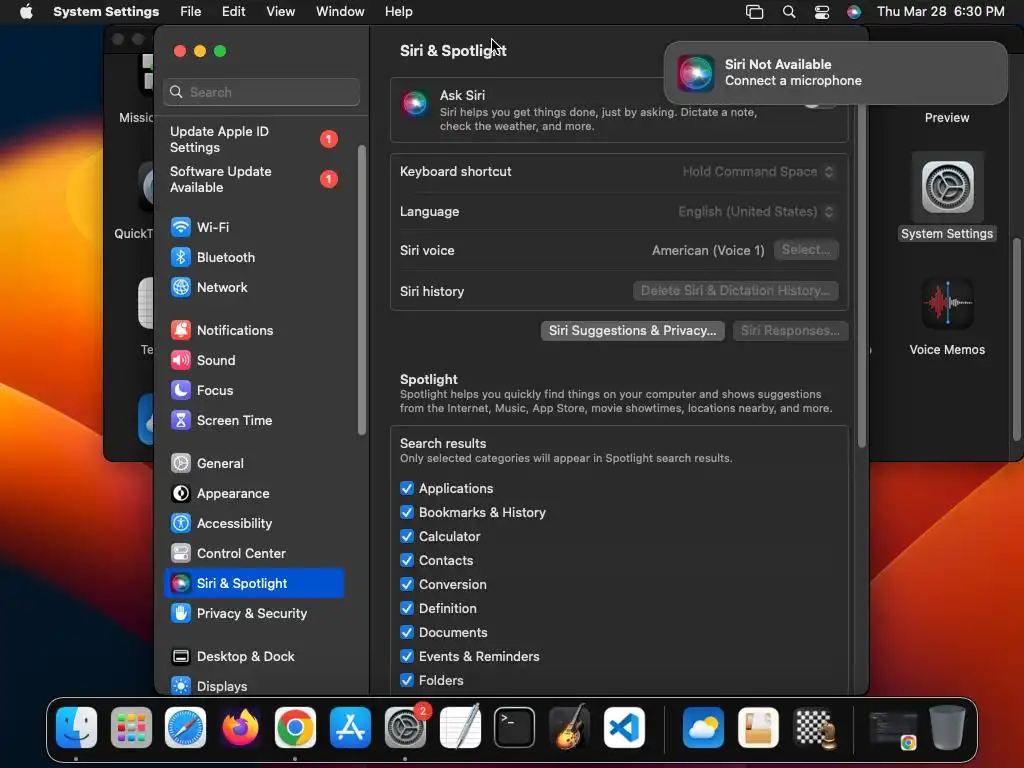
Task: Open the Window menu
Action: coord(340,12)
